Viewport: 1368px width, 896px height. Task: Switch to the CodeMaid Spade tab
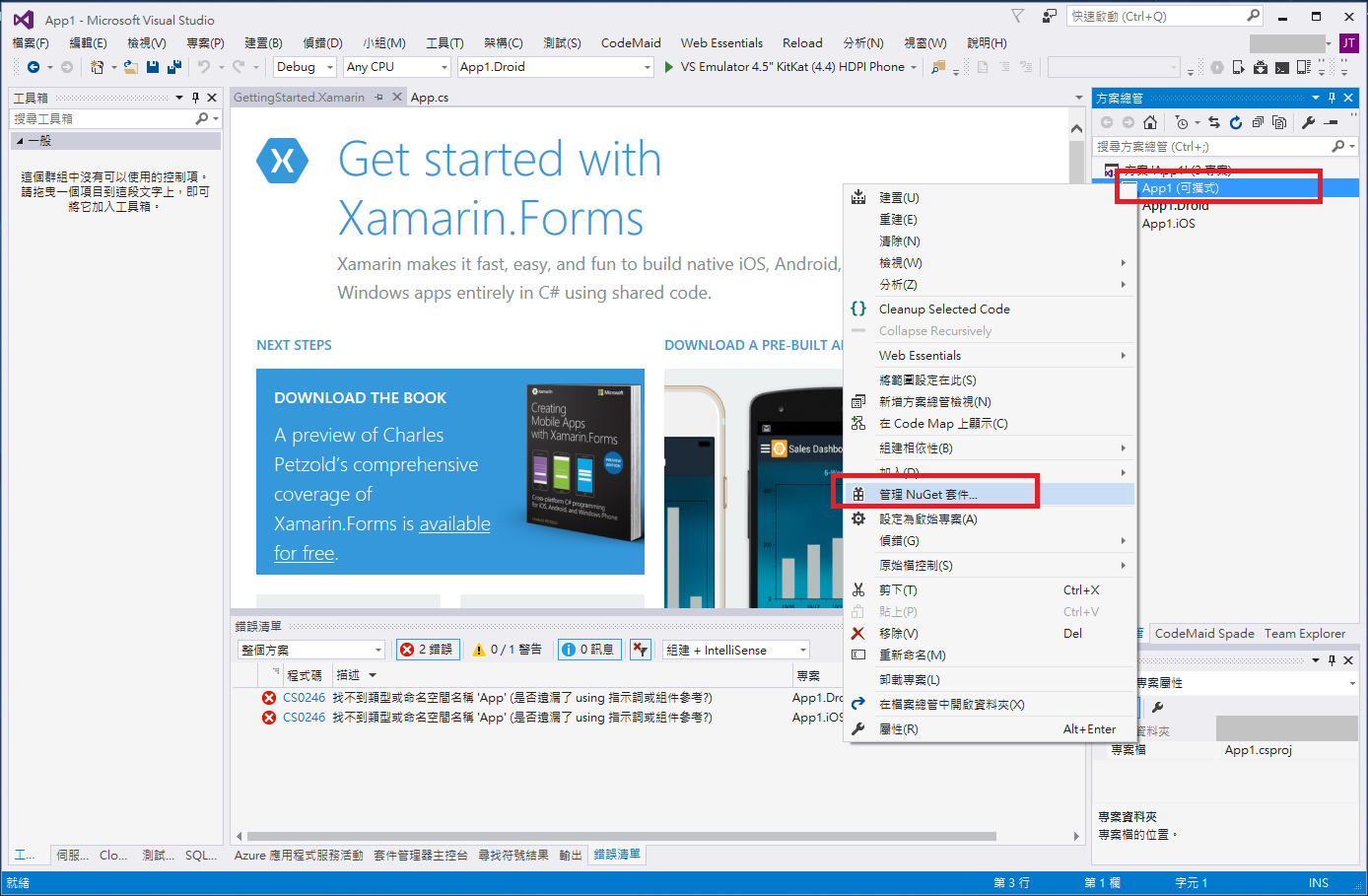(x=1204, y=634)
